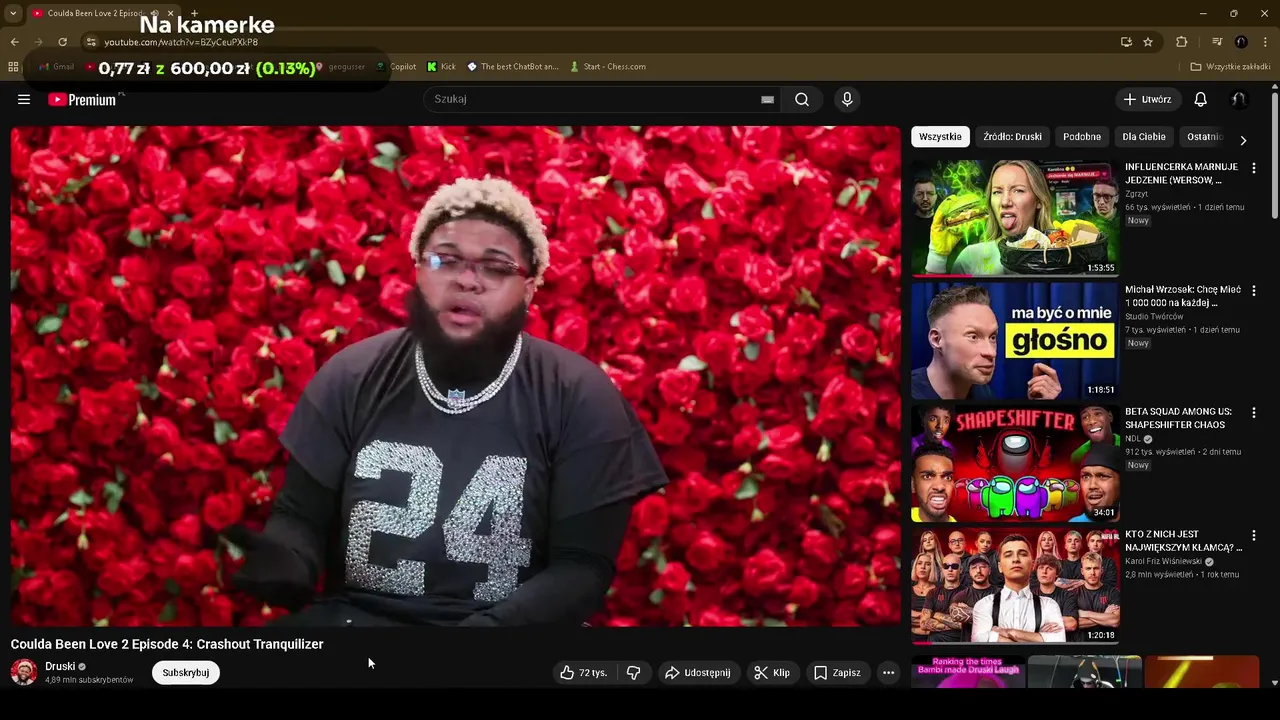Open the Wszystkie zakładki bookmarks folder

(x=1231, y=67)
